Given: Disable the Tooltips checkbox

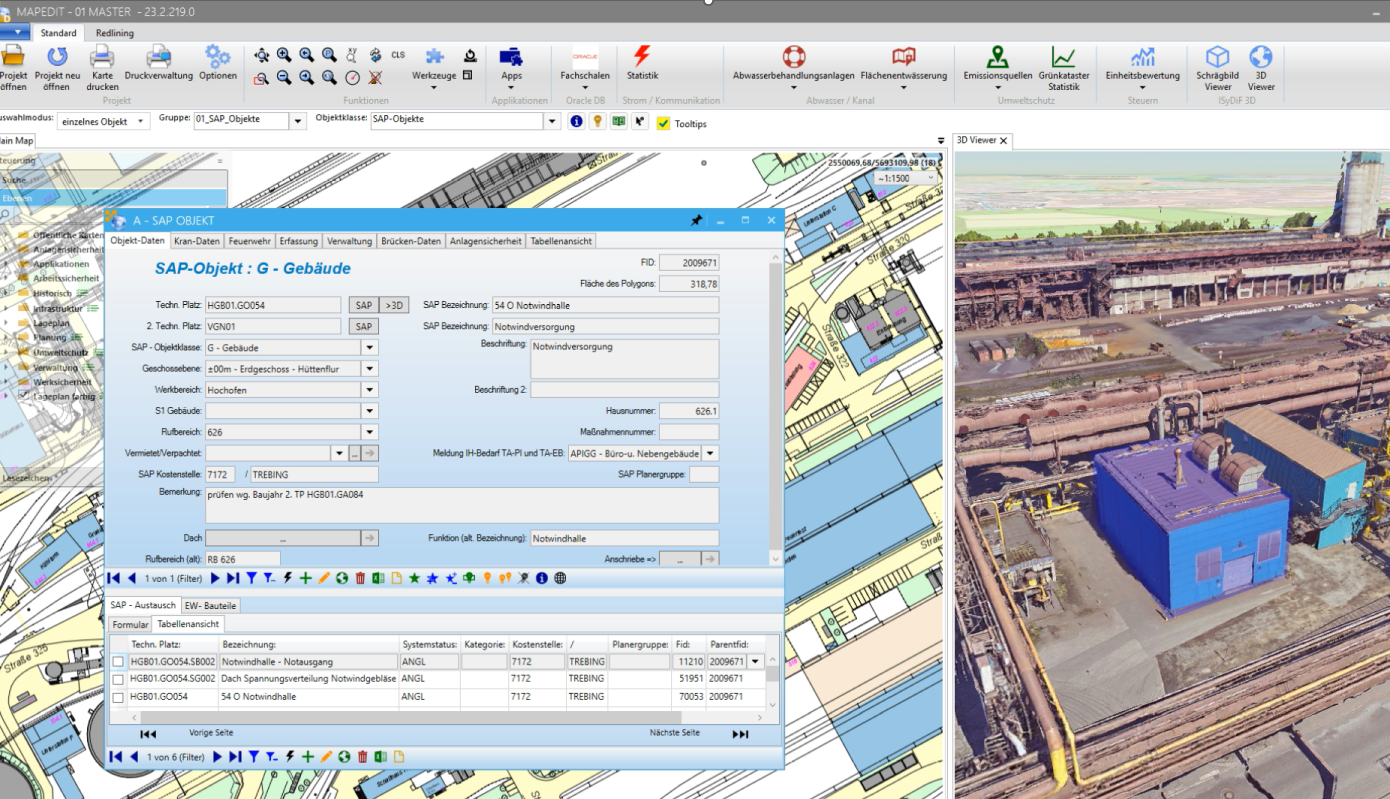Looking at the screenshot, I should (x=663, y=123).
